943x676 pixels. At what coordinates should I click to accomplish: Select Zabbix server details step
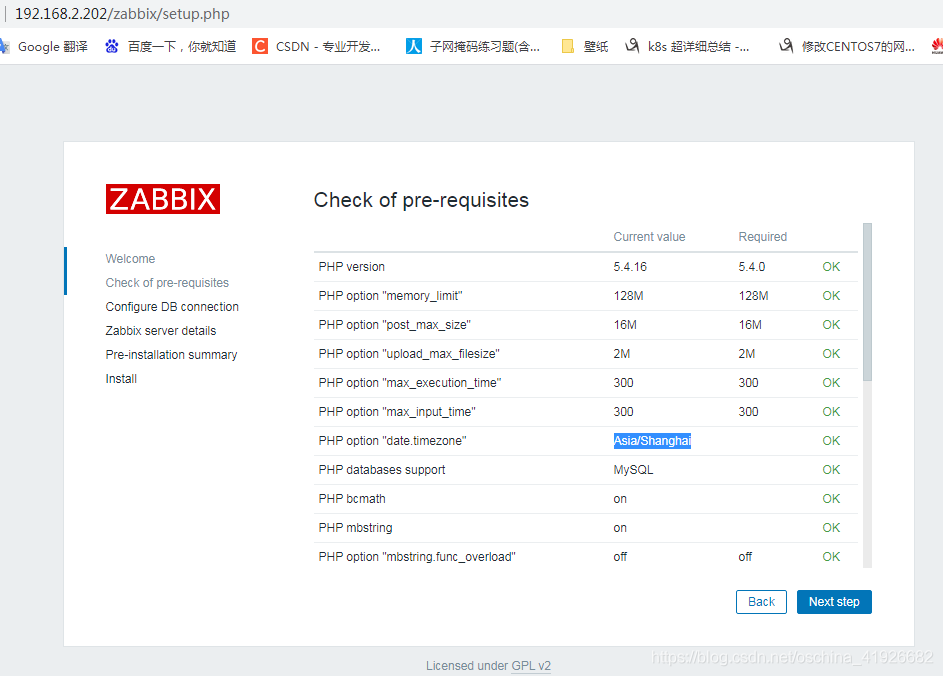tap(161, 331)
